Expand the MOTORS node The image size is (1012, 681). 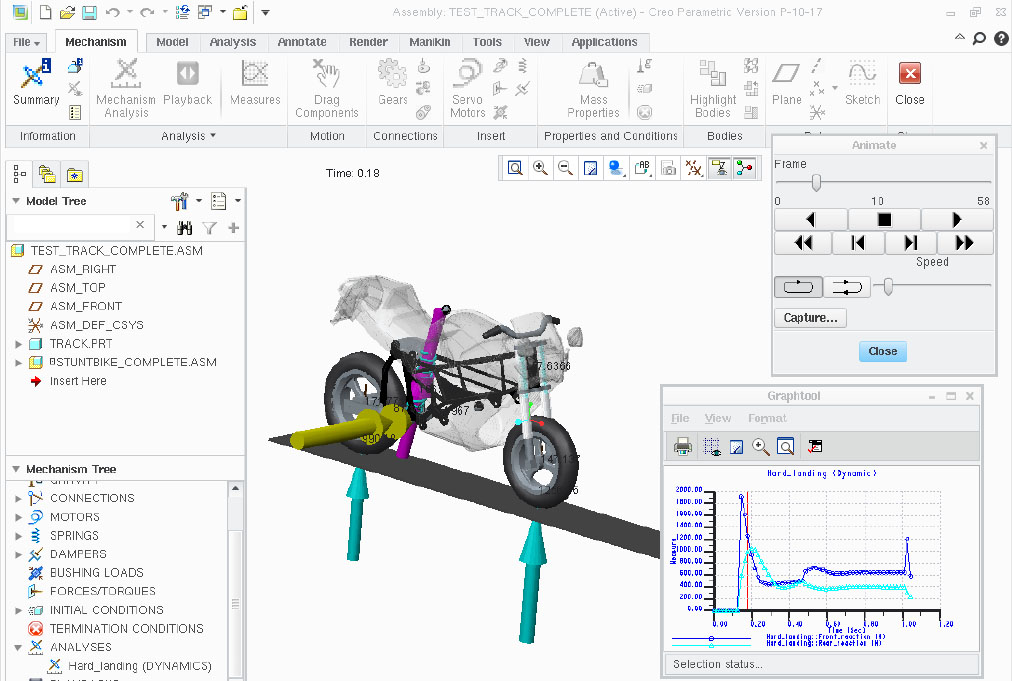point(19,517)
